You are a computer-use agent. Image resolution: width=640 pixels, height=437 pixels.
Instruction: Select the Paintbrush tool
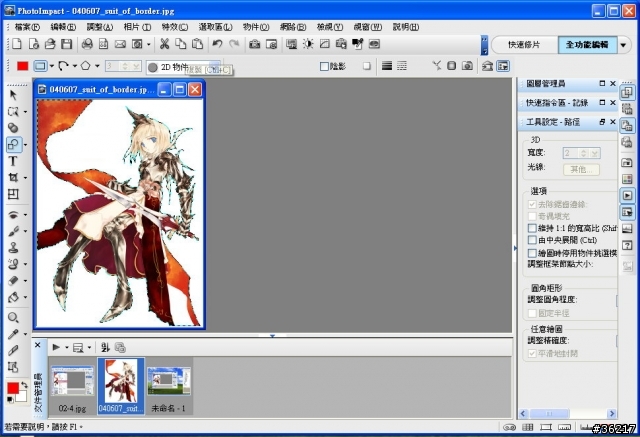(x=13, y=231)
